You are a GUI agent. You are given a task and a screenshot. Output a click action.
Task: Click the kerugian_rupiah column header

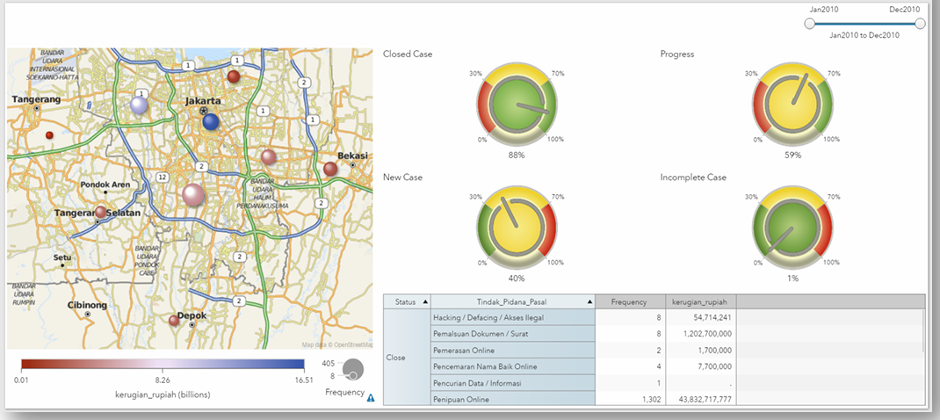click(x=701, y=302)
